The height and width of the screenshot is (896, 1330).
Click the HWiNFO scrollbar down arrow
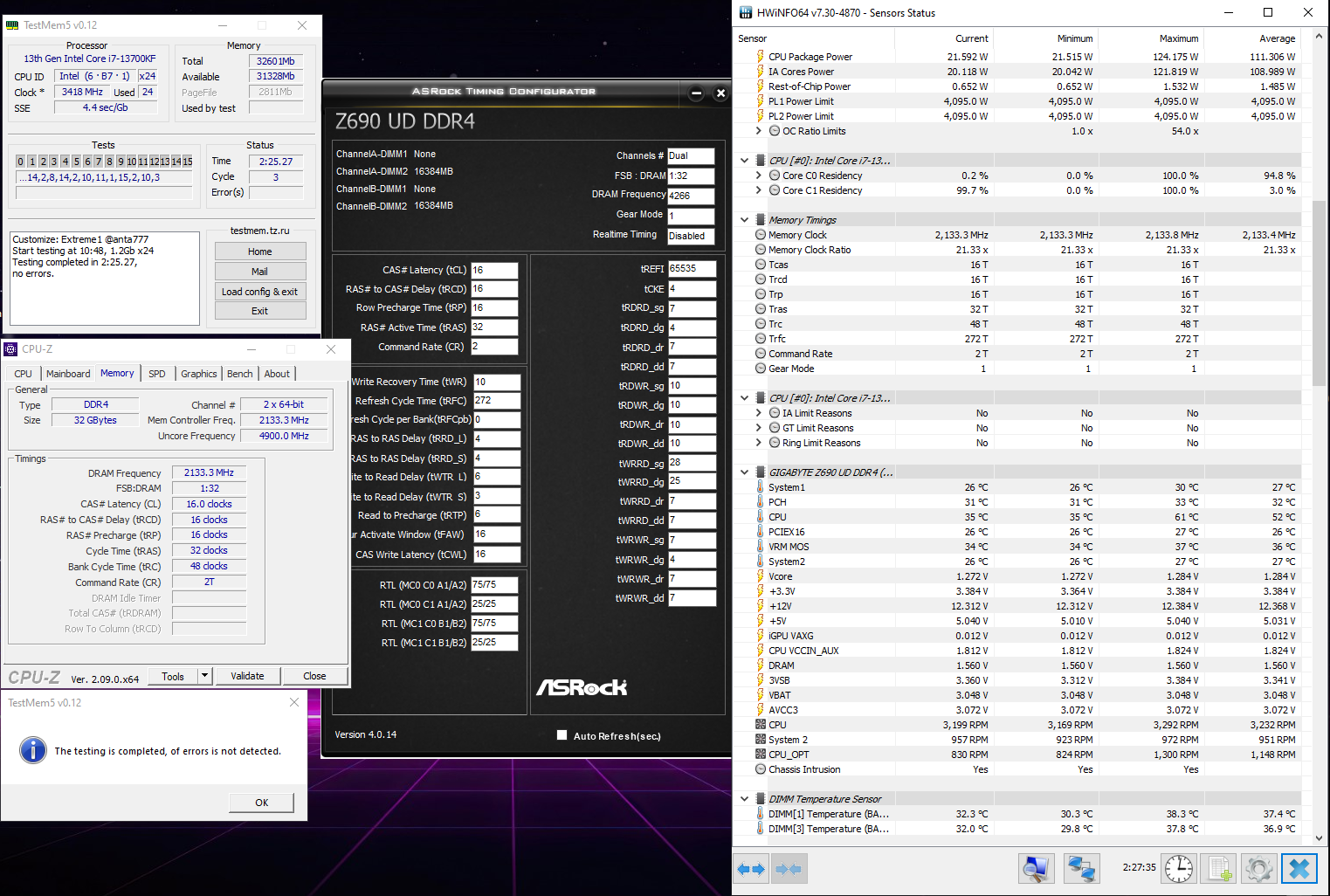[1320, 838]
